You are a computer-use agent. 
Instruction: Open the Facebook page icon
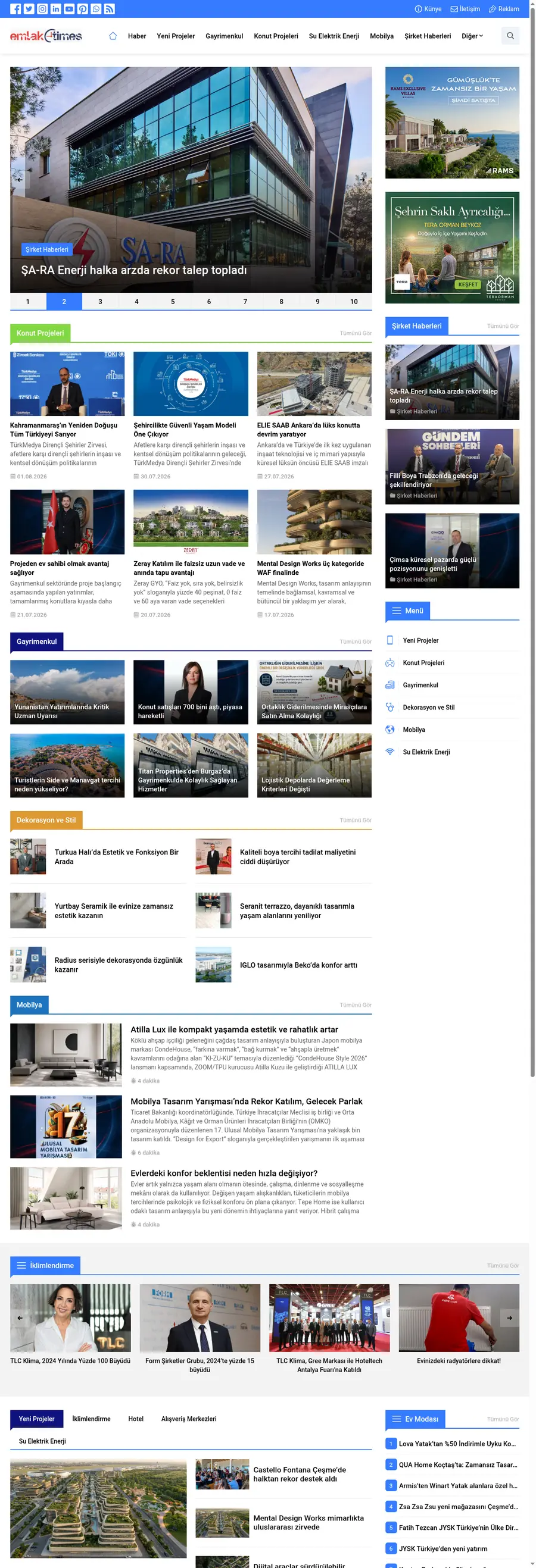coord(16,9)
